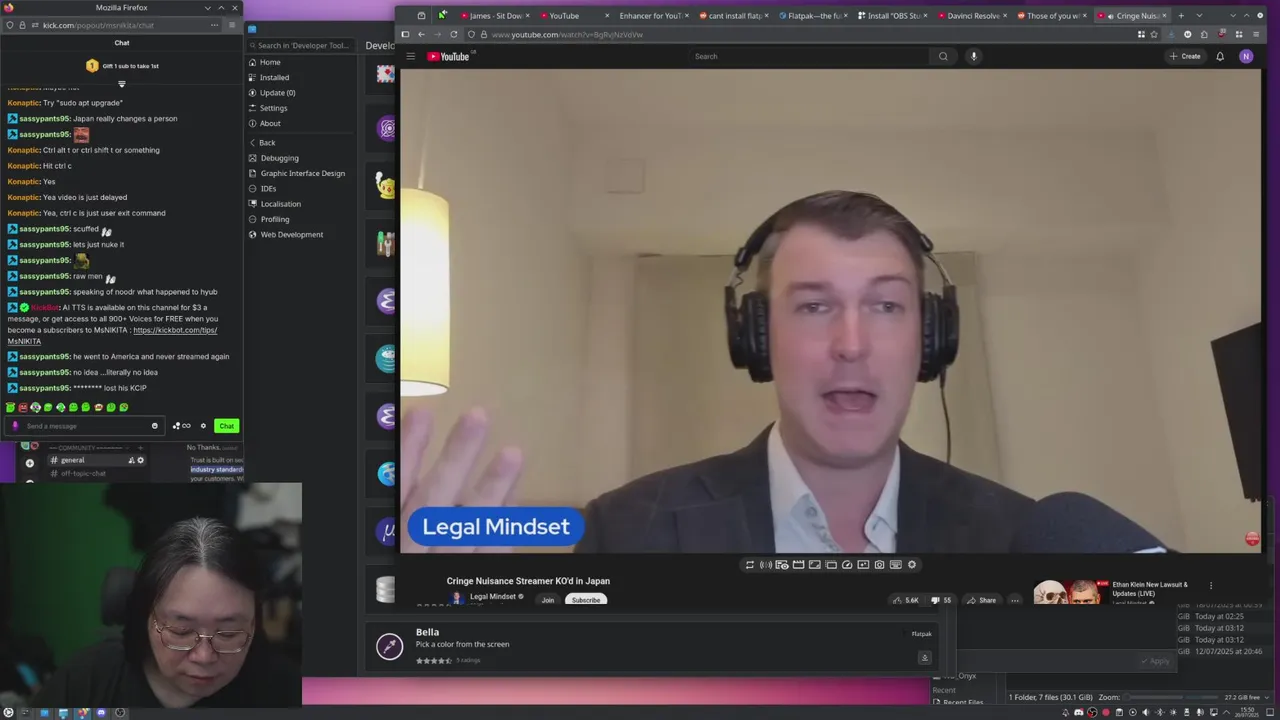Click the green Chat send button
Viewport: 1280px width, 720px height.
(x=227, y=426)
